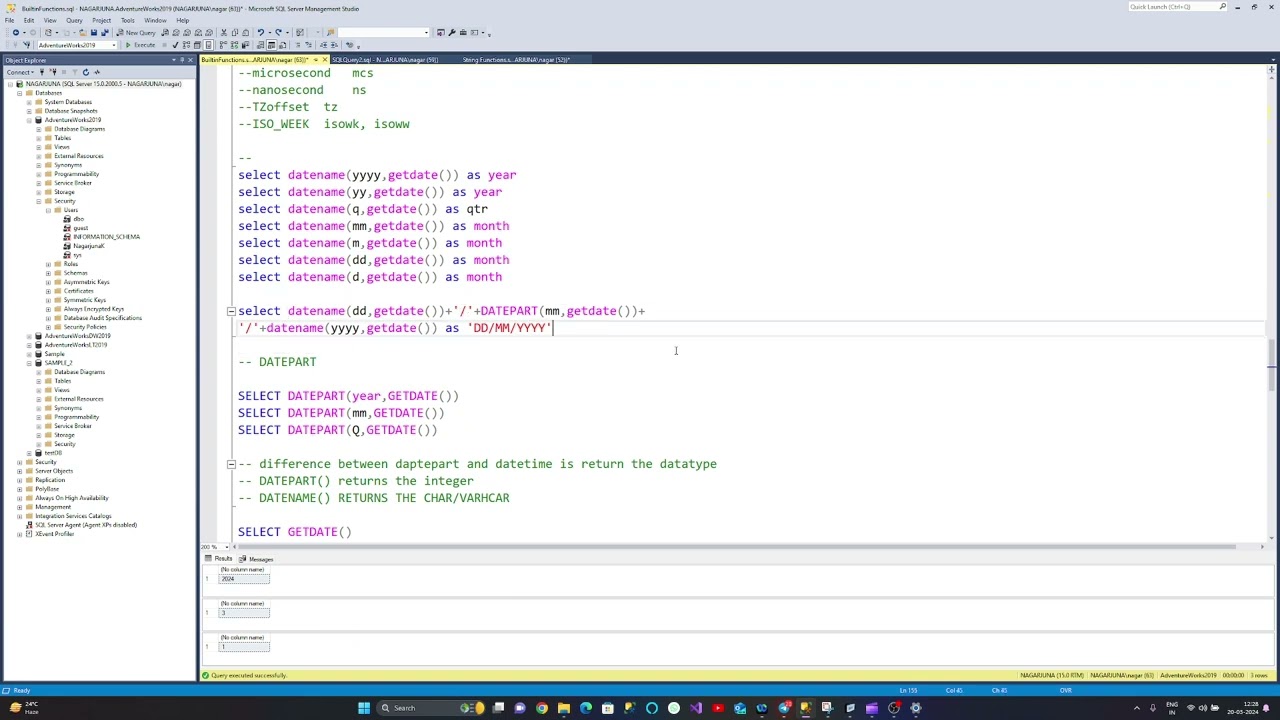The image size is (1280, 720).
Task: Expand the Roles folder node
Action: point(48,264)
